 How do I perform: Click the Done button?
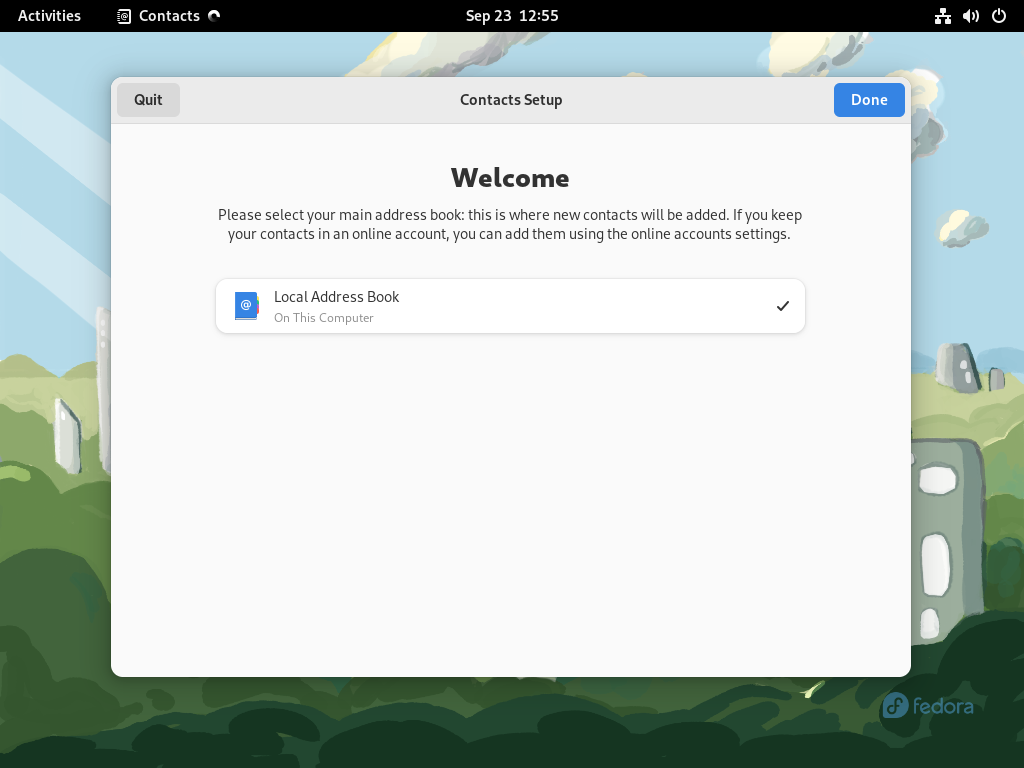click(x=869, y=100)
